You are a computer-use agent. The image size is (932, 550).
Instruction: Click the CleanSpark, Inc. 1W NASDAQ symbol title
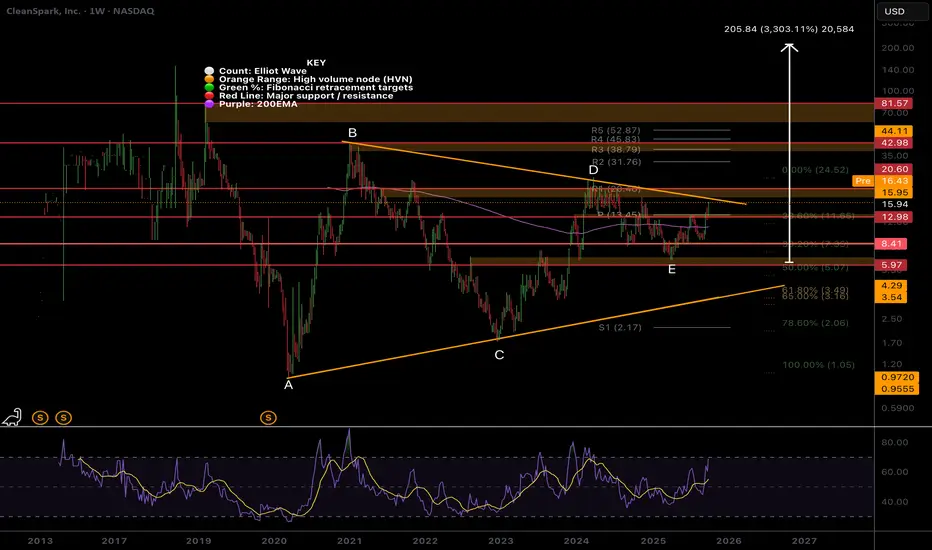tap(80, 11)
